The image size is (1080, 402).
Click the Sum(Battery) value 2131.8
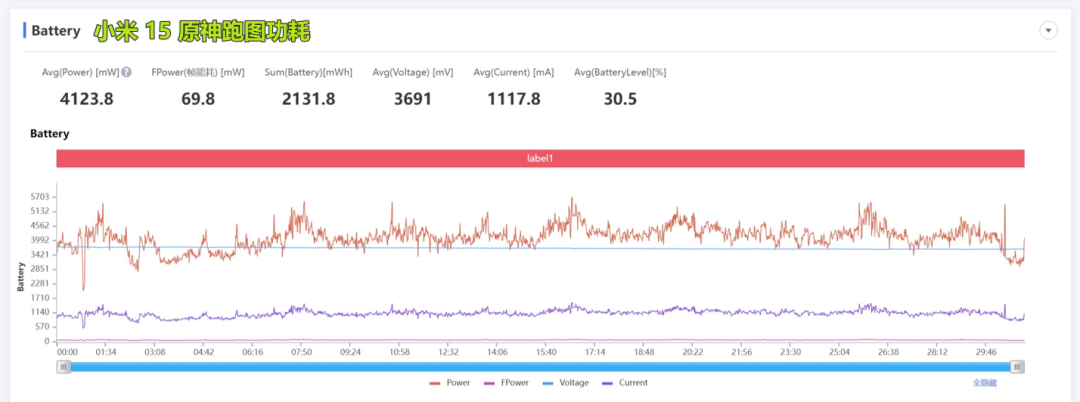pos(309,99)
